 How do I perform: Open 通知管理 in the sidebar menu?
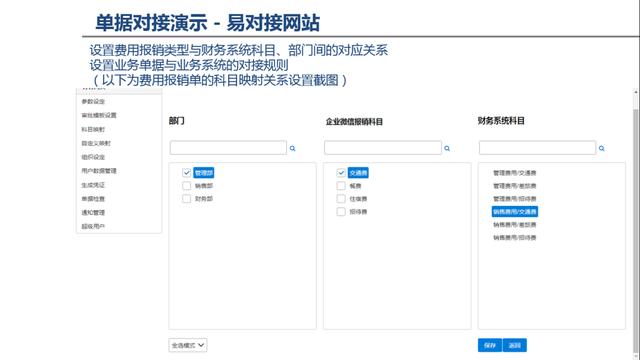pos(93,212)
